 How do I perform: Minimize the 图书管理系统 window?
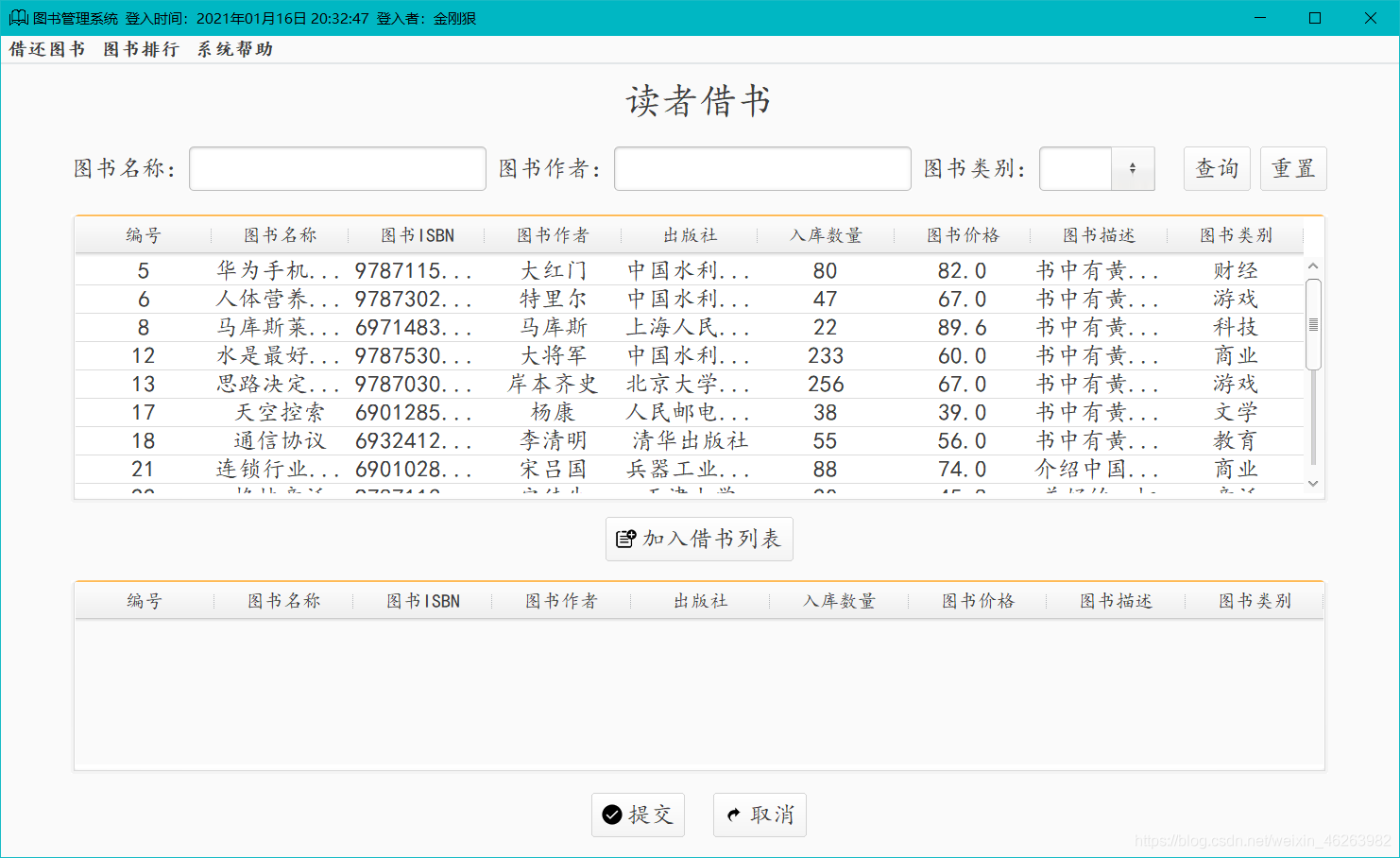[1259, 18]
